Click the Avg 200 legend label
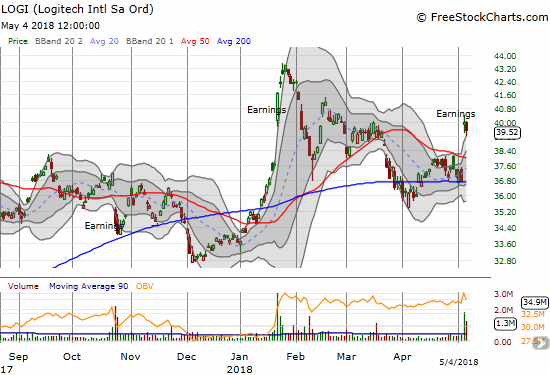 234,41
